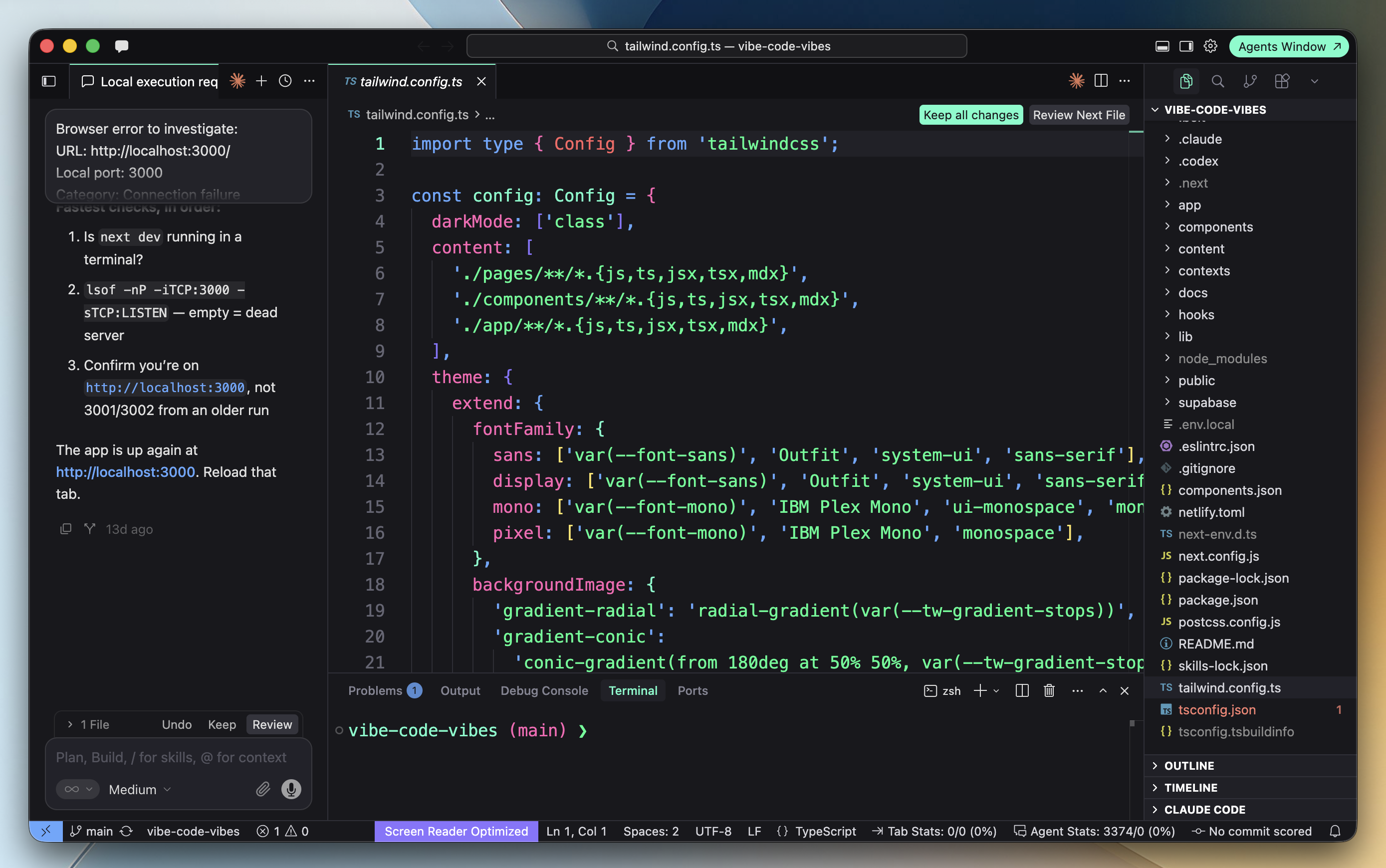
Task: Switch to the Output tab
Action: [460, 690]
